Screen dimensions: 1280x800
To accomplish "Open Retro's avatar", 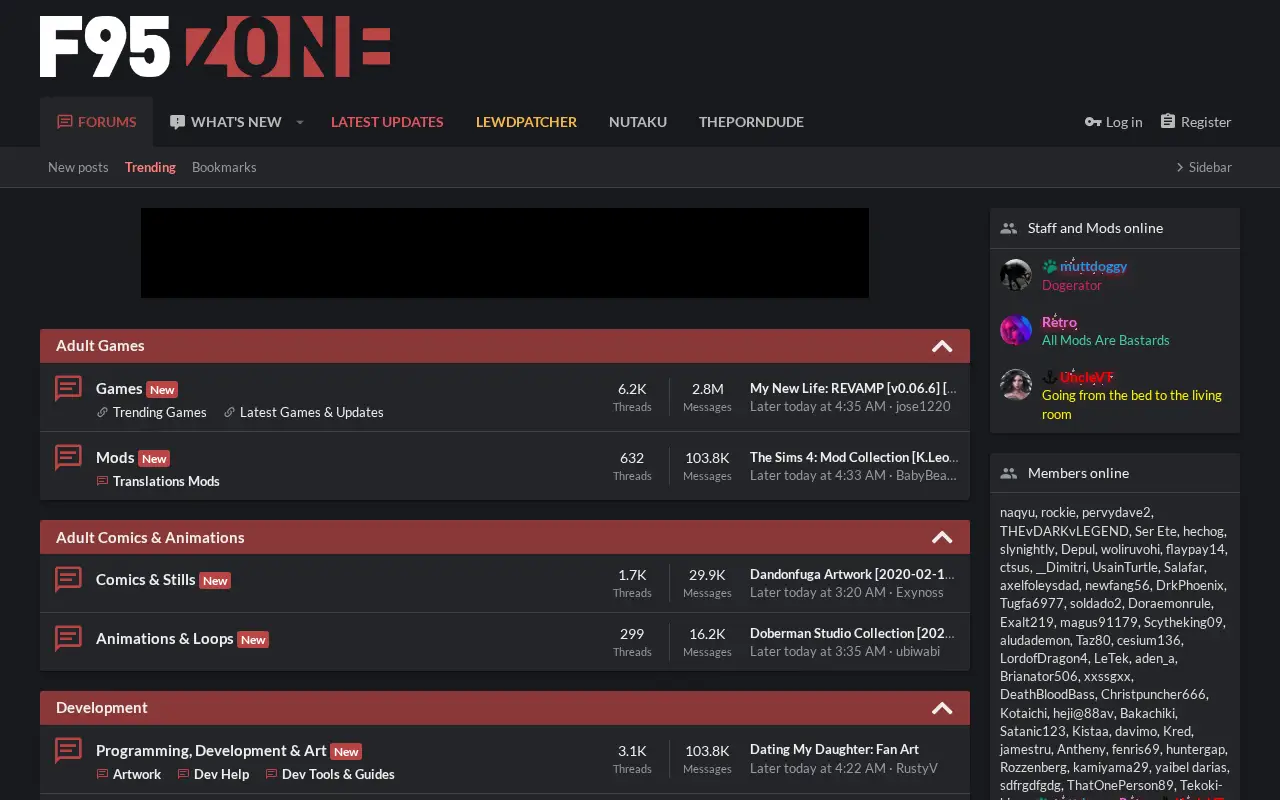I will tap(1016, 330).
